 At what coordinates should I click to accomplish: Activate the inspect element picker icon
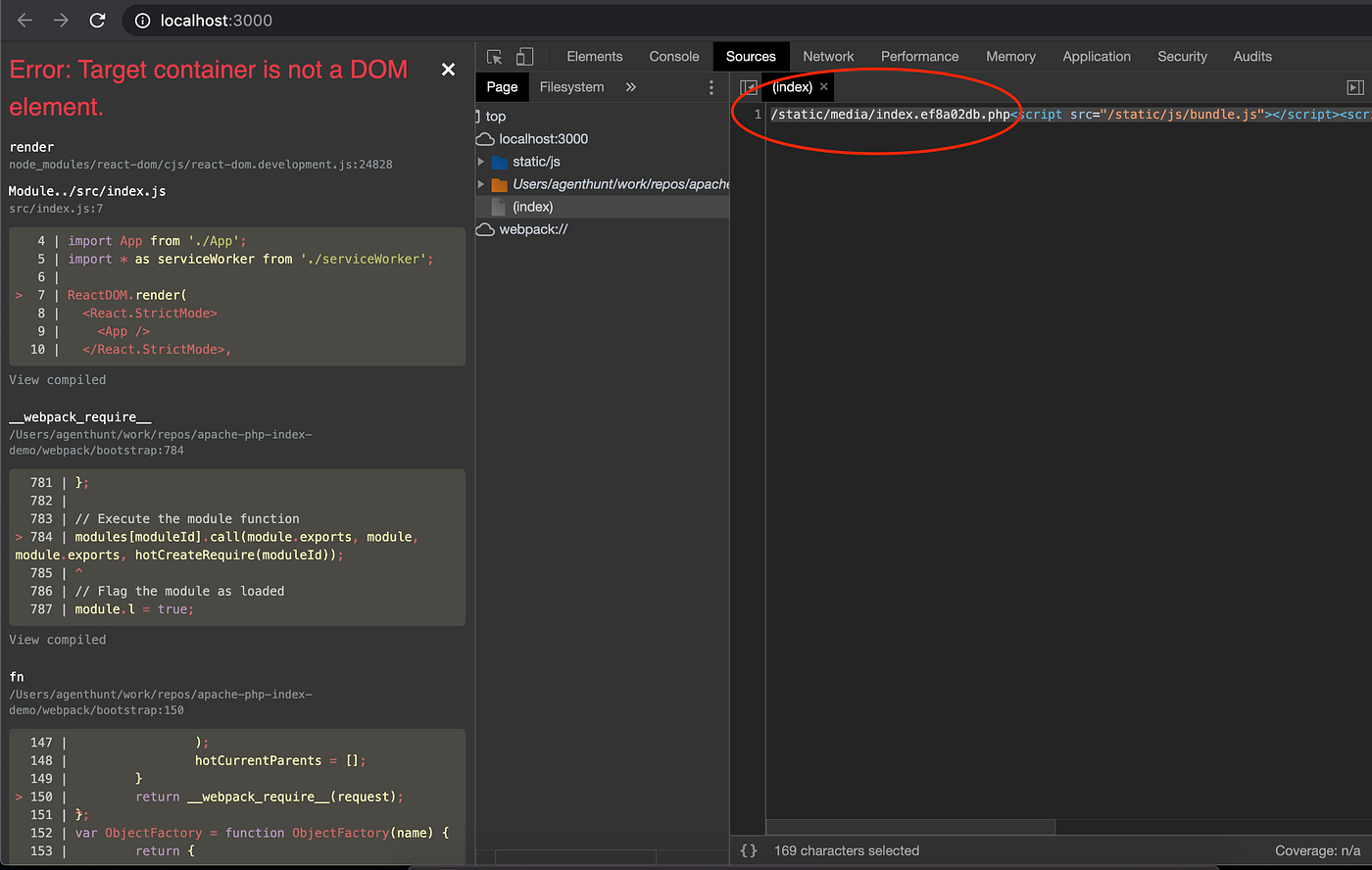click(x=495, y=57)
